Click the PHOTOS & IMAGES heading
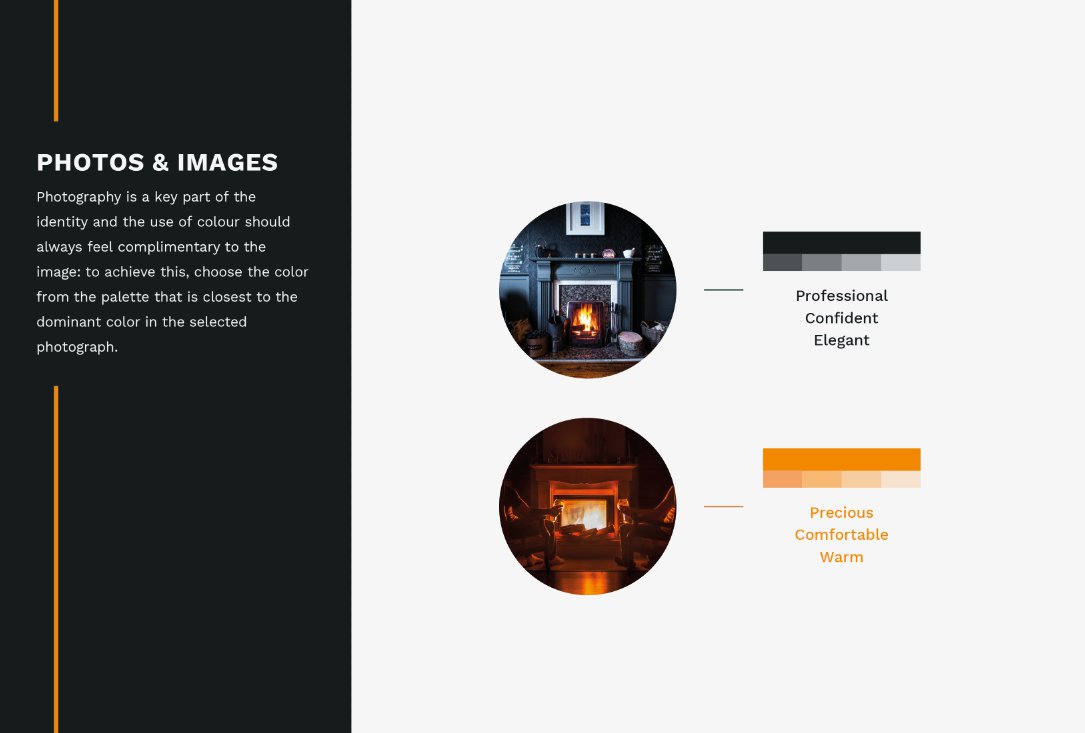Viewport: 1085px width, 733px height. point(157,163)
